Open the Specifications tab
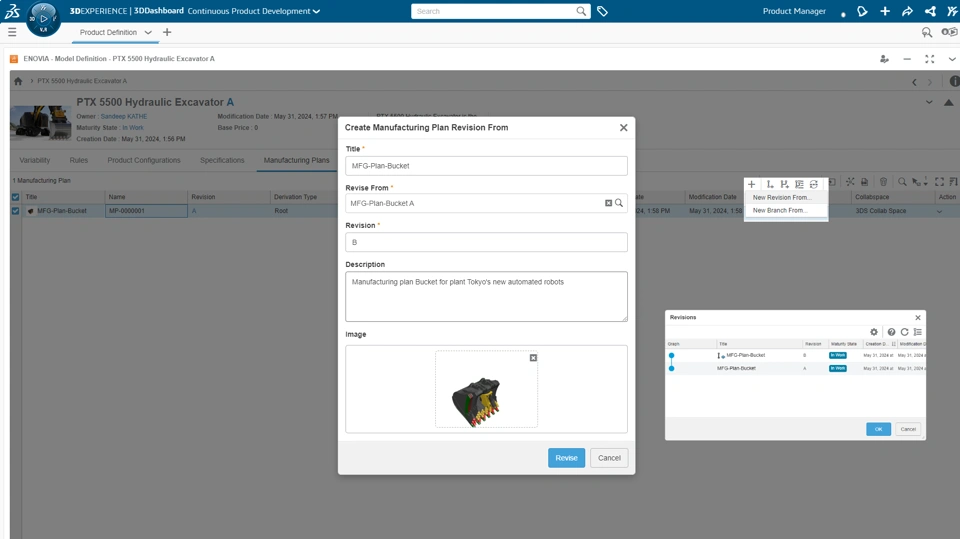This screenshot has height=539, width=960. tap(222, 160)
